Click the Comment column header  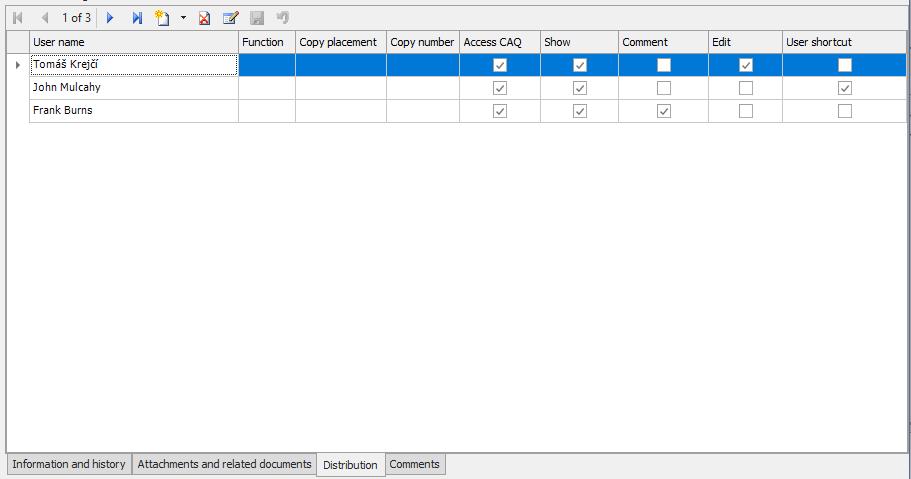(x=663, y=42)
